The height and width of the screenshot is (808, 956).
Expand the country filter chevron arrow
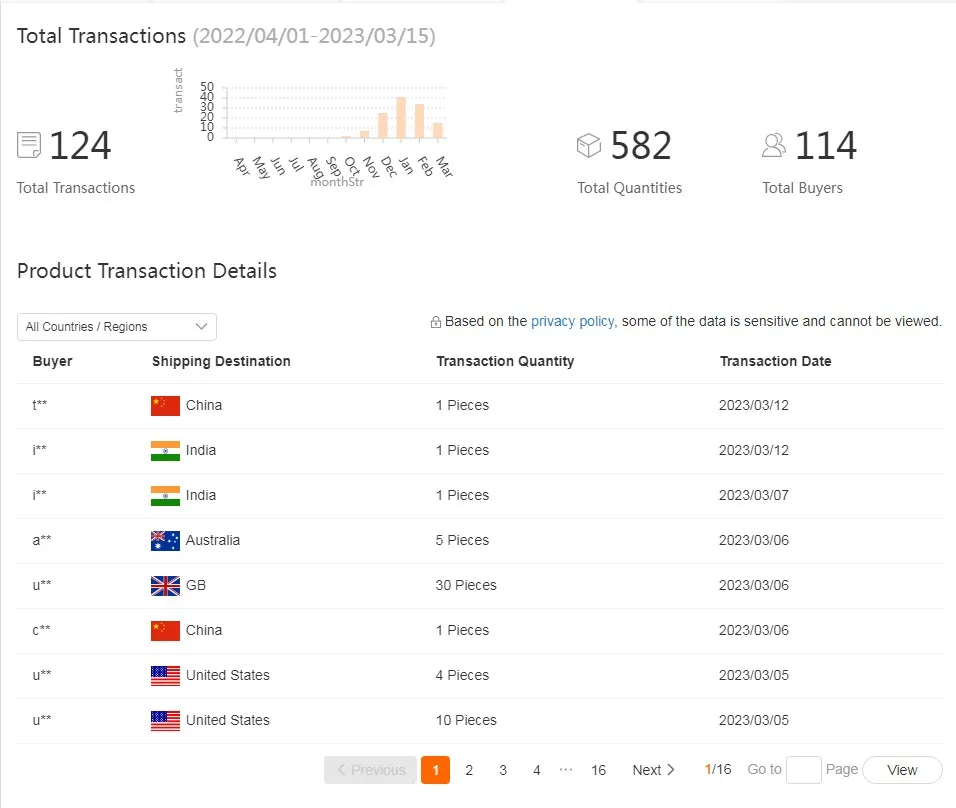pos(201,326)
